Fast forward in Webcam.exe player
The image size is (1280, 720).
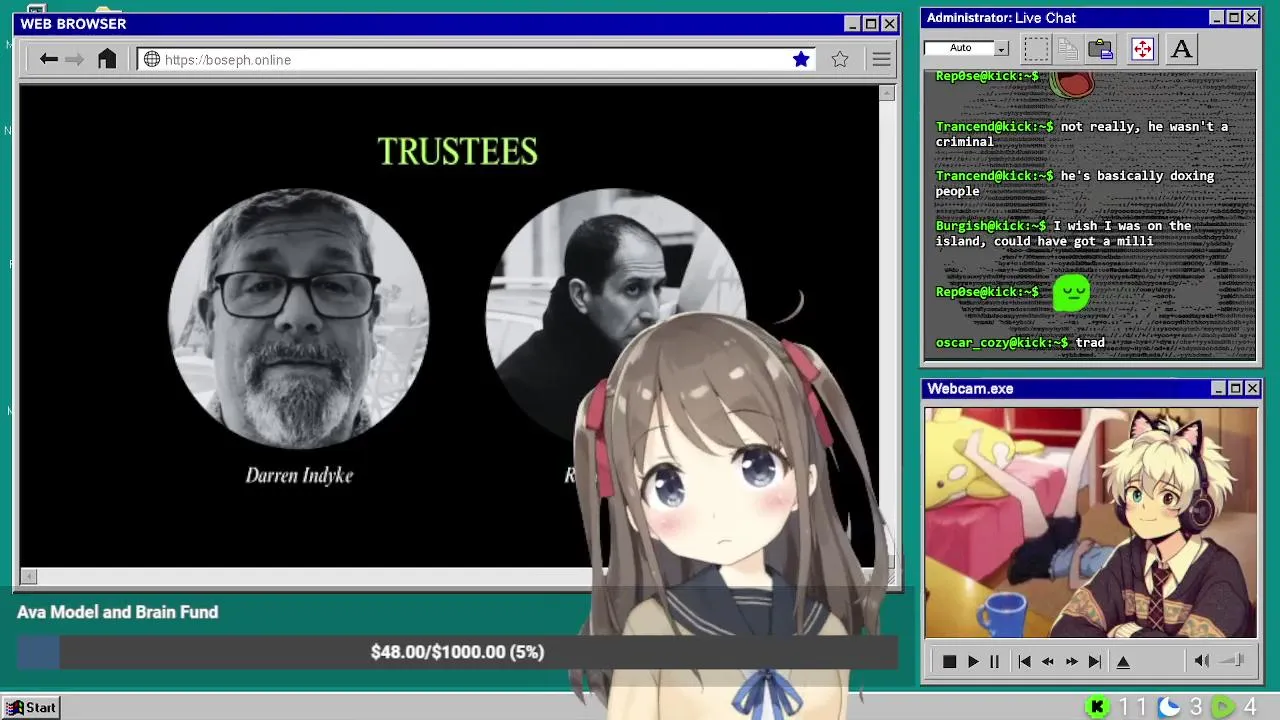tap(1072, 661)
